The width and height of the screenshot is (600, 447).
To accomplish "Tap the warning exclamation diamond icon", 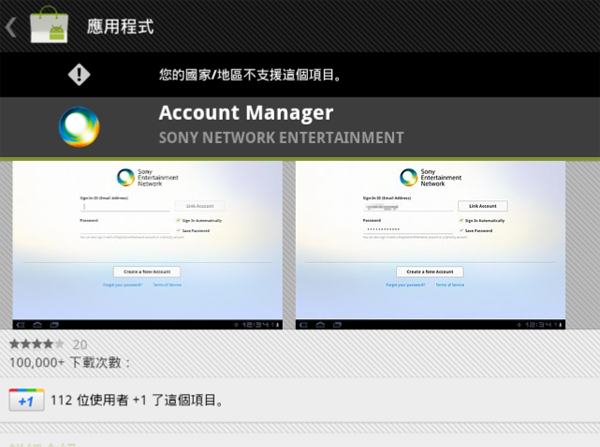I will click(x=79, y=74).
